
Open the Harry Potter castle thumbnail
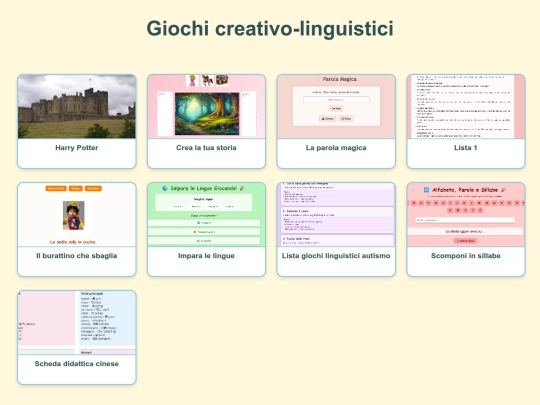(77, 107)
